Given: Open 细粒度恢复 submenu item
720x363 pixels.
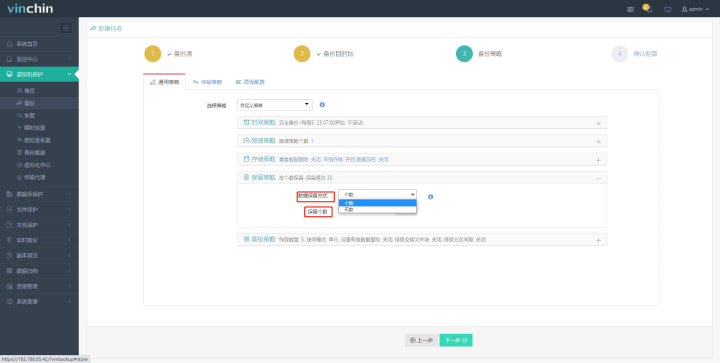Looking at the screenshot, I should tap(37, 140).
